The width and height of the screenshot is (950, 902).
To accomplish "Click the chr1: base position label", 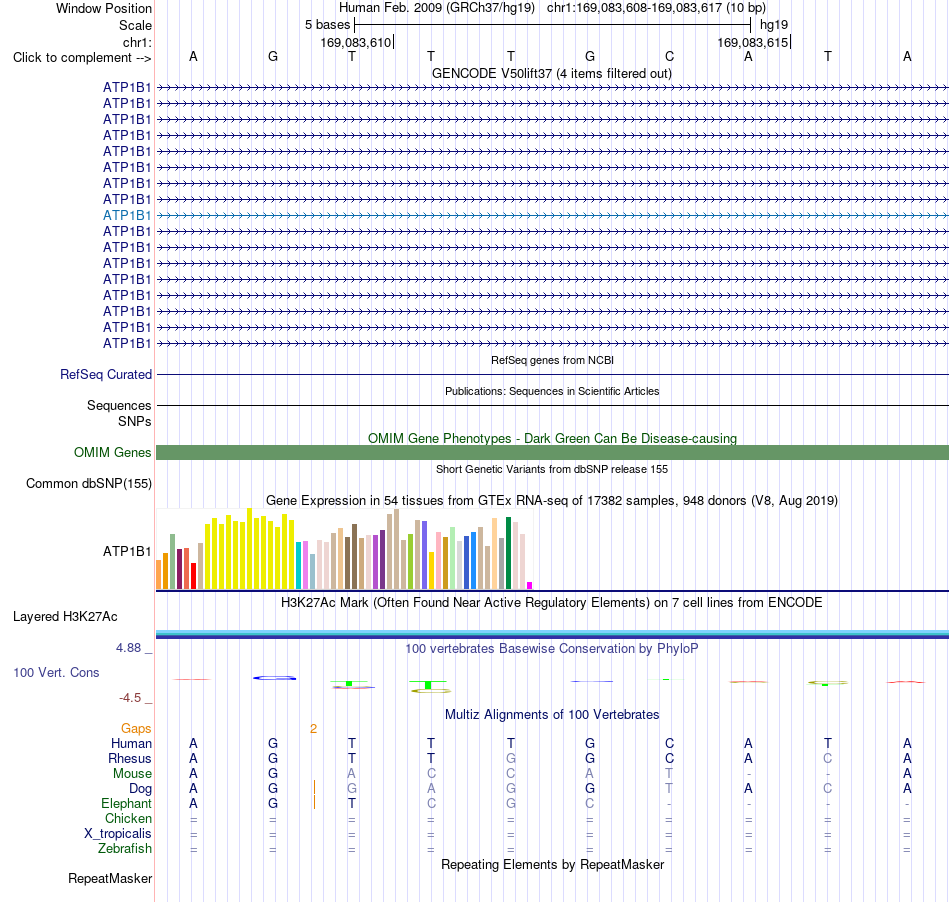I will (x=137, y=42).
